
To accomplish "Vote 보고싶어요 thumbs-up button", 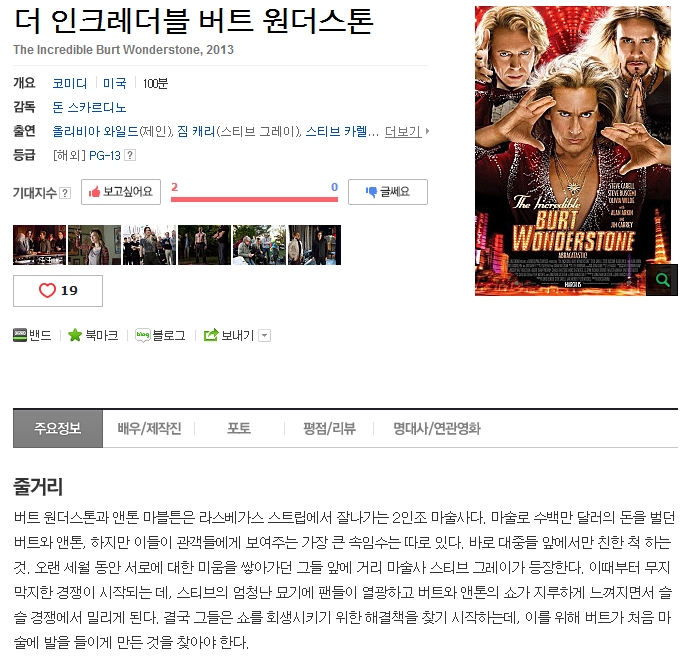I will coord(121,192).
